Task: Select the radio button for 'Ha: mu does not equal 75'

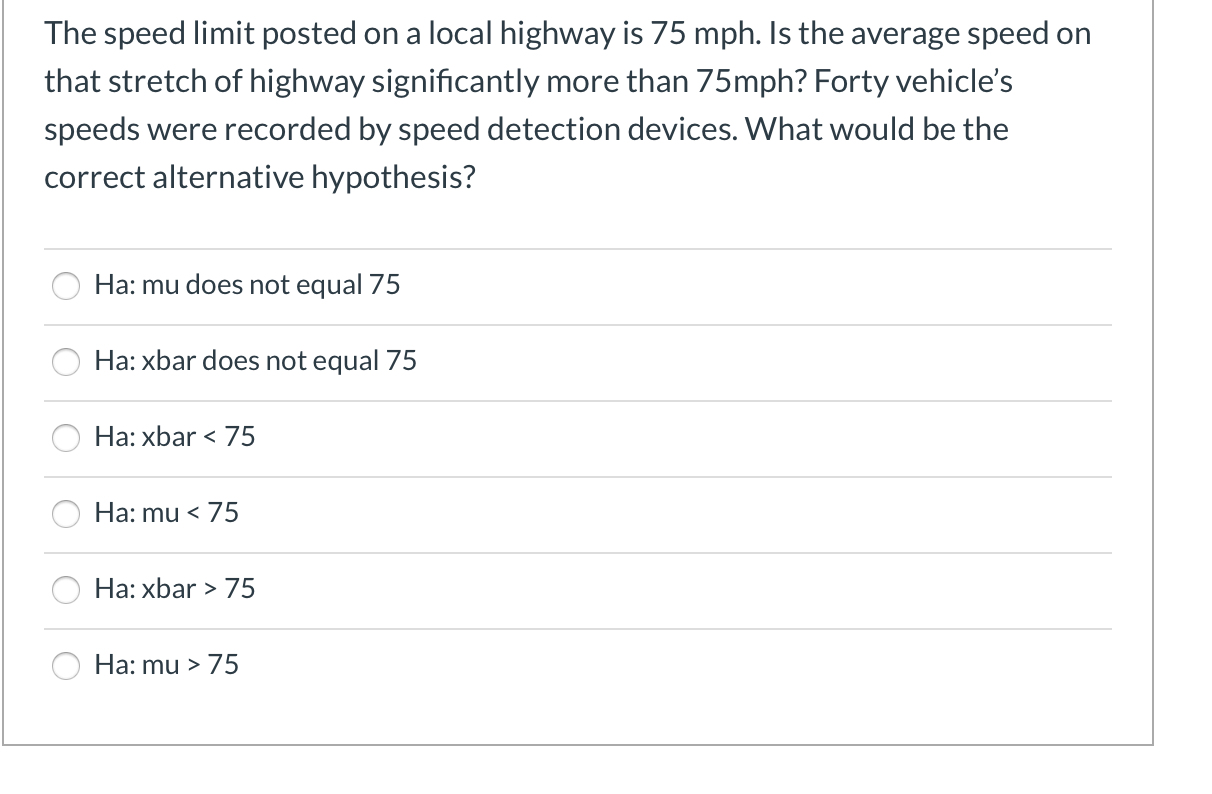Action: pyautogui.click(x=65, y=286)
